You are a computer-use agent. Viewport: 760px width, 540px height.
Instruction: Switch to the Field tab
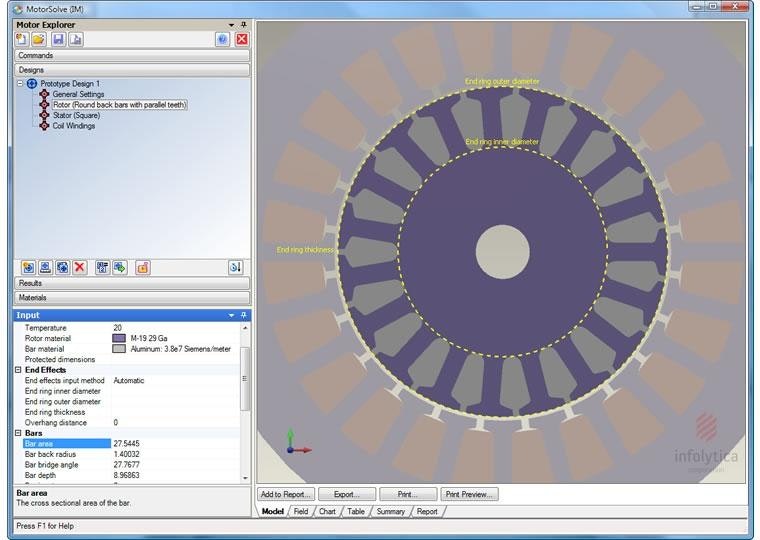coord(301,511)
